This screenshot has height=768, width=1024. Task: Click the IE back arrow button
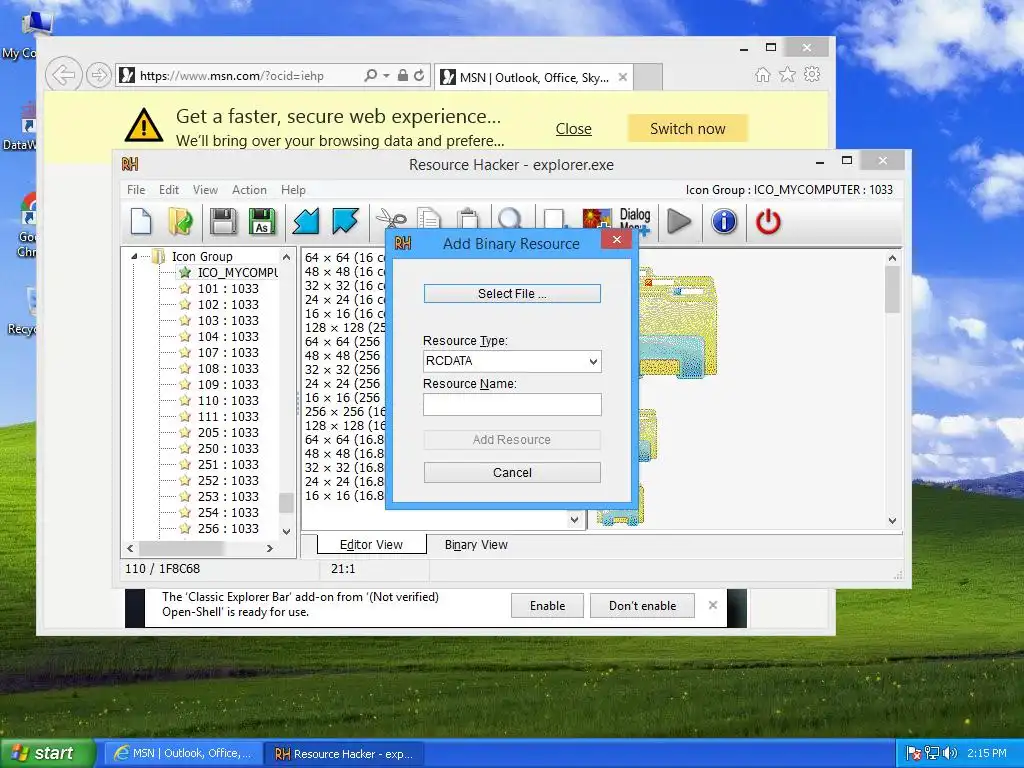[63, 75]
